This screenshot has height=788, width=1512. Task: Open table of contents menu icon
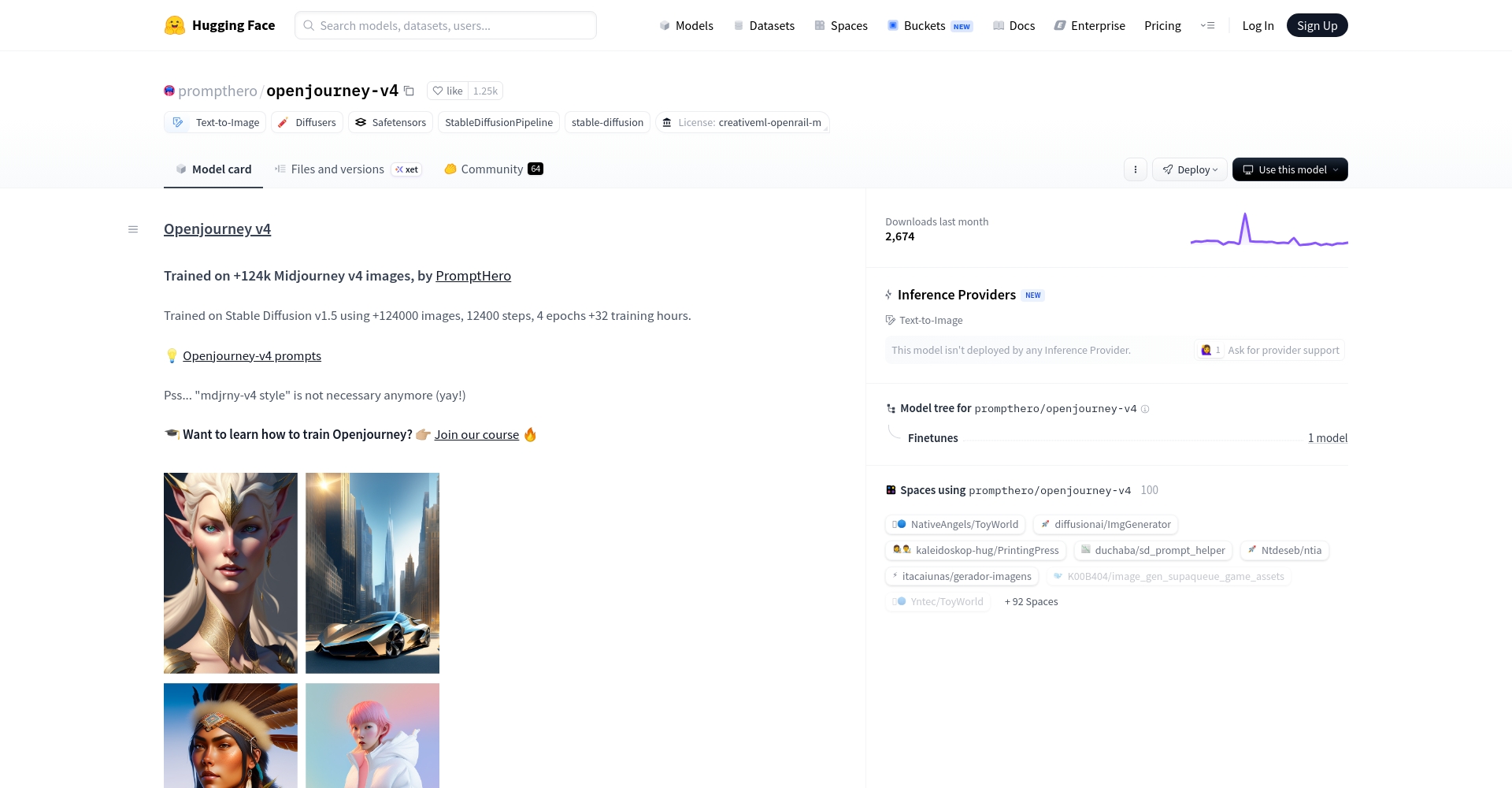pos(133,229)
